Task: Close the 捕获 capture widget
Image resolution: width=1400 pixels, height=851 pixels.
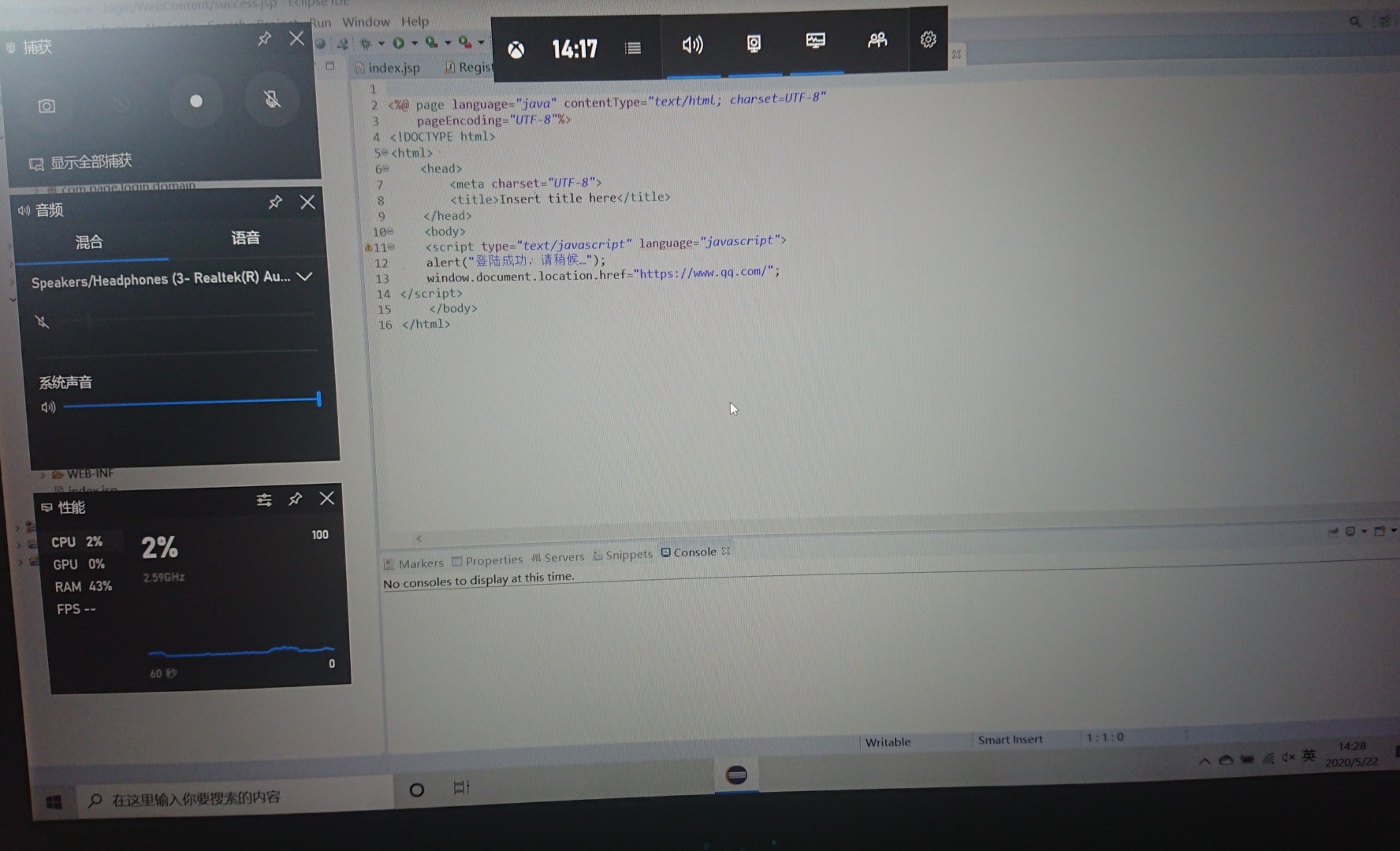Action: 296,38
